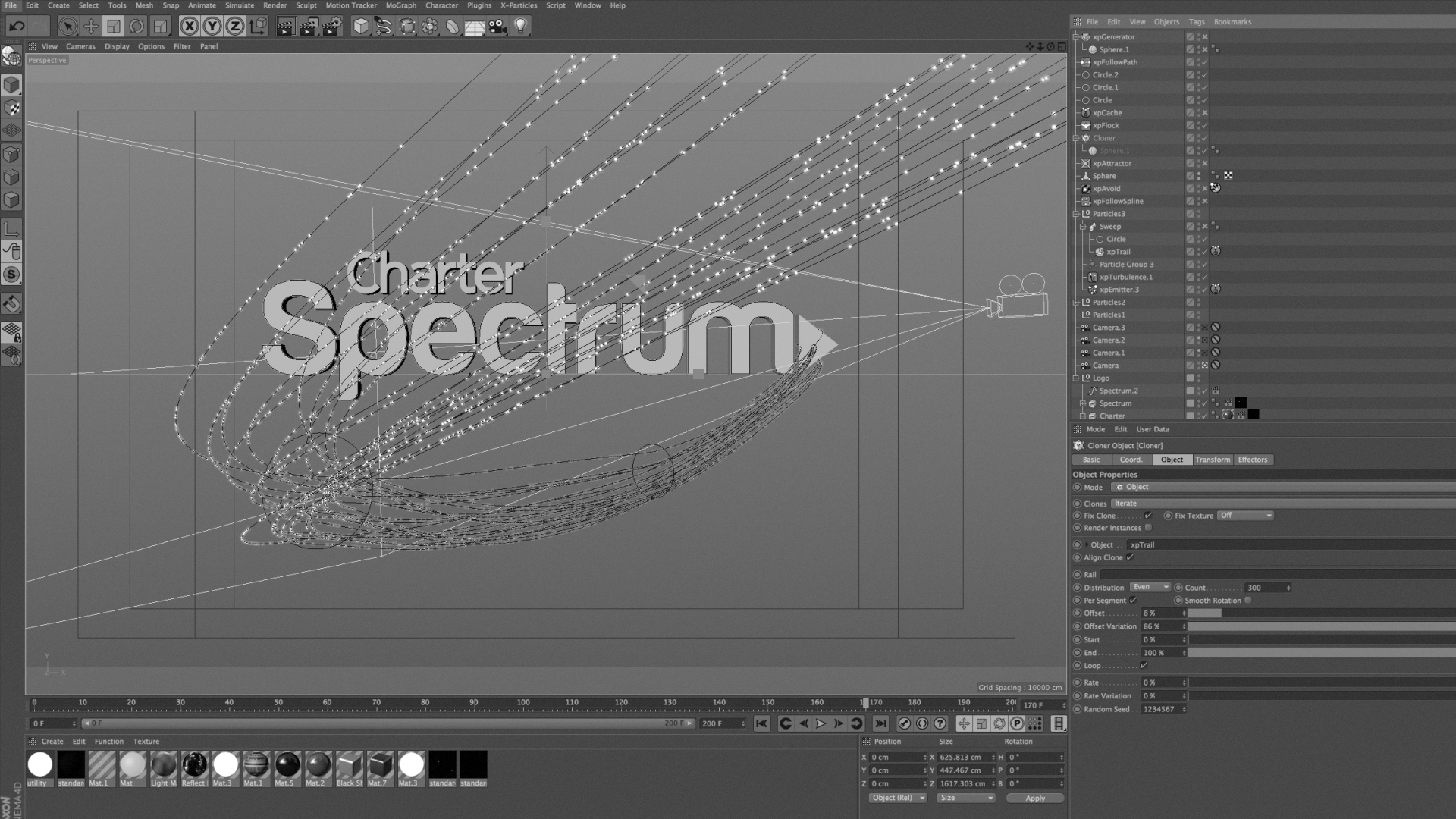
Task: Open the deformer bend icon
Action: click(452, 27)
